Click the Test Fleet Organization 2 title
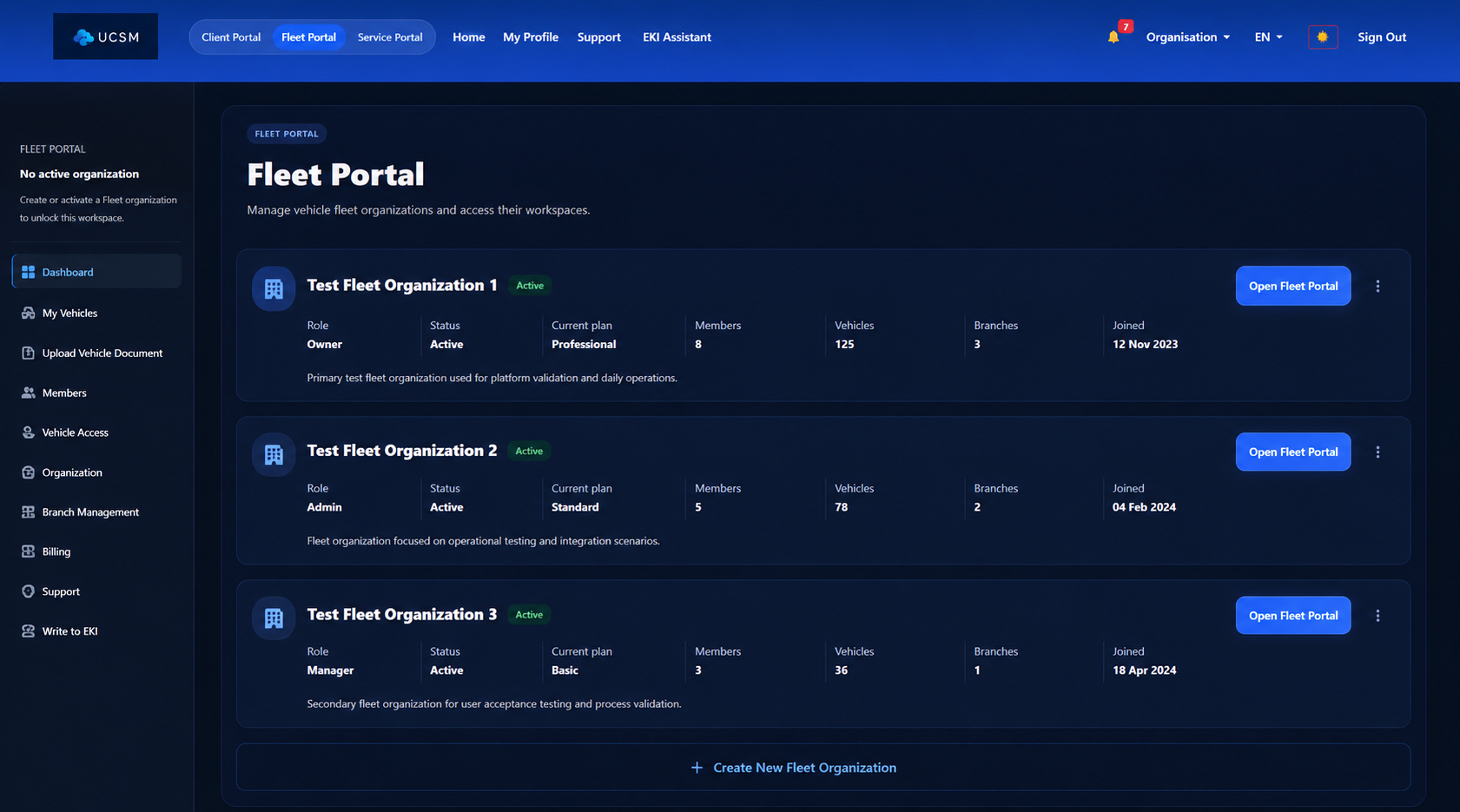This screenshot has height=812, width=1460. (402, 450)
